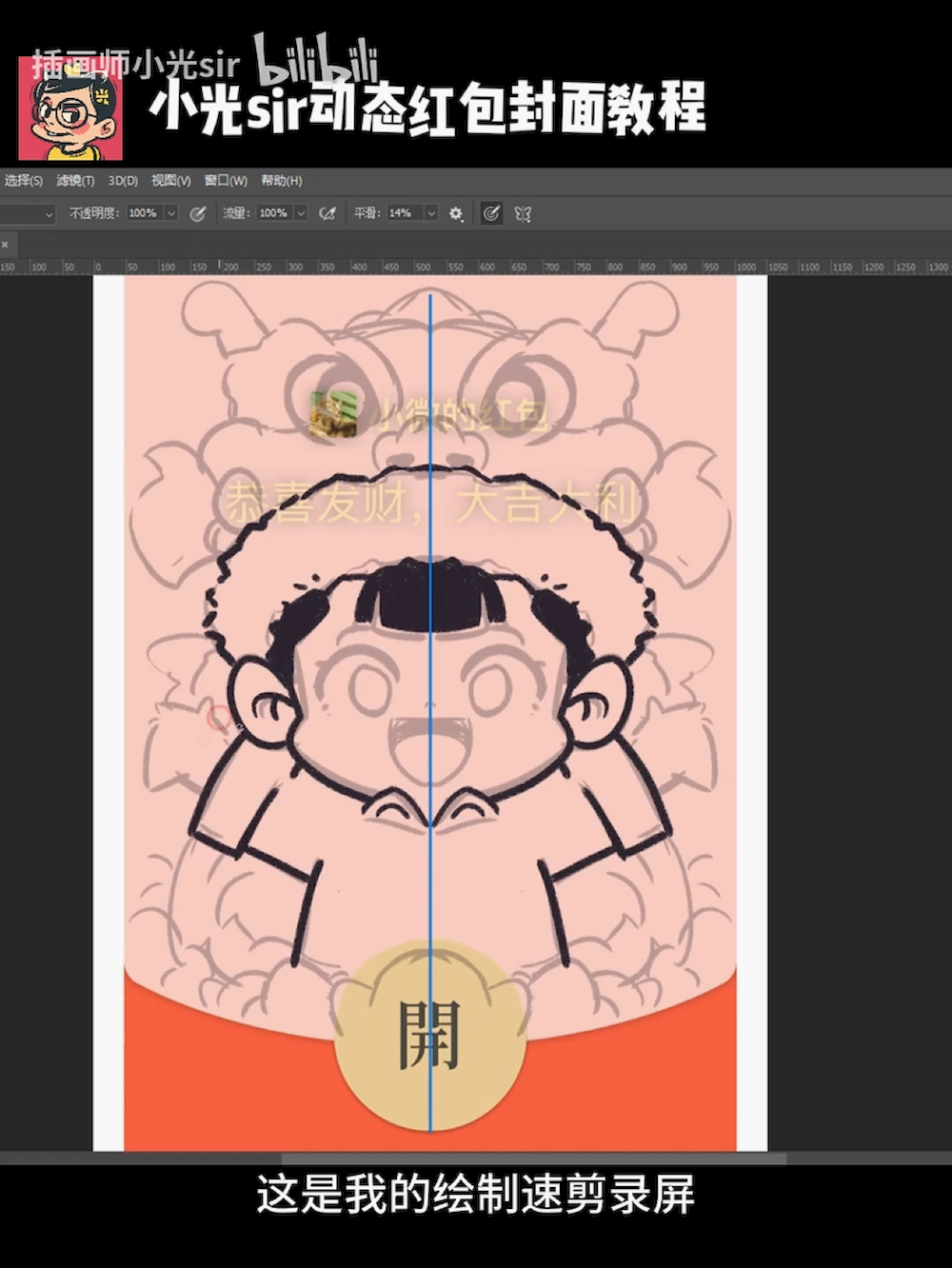Screen dimensions: 952x1268
Task: Open smoothing options gear icon
Action: (x=456, y=214)
